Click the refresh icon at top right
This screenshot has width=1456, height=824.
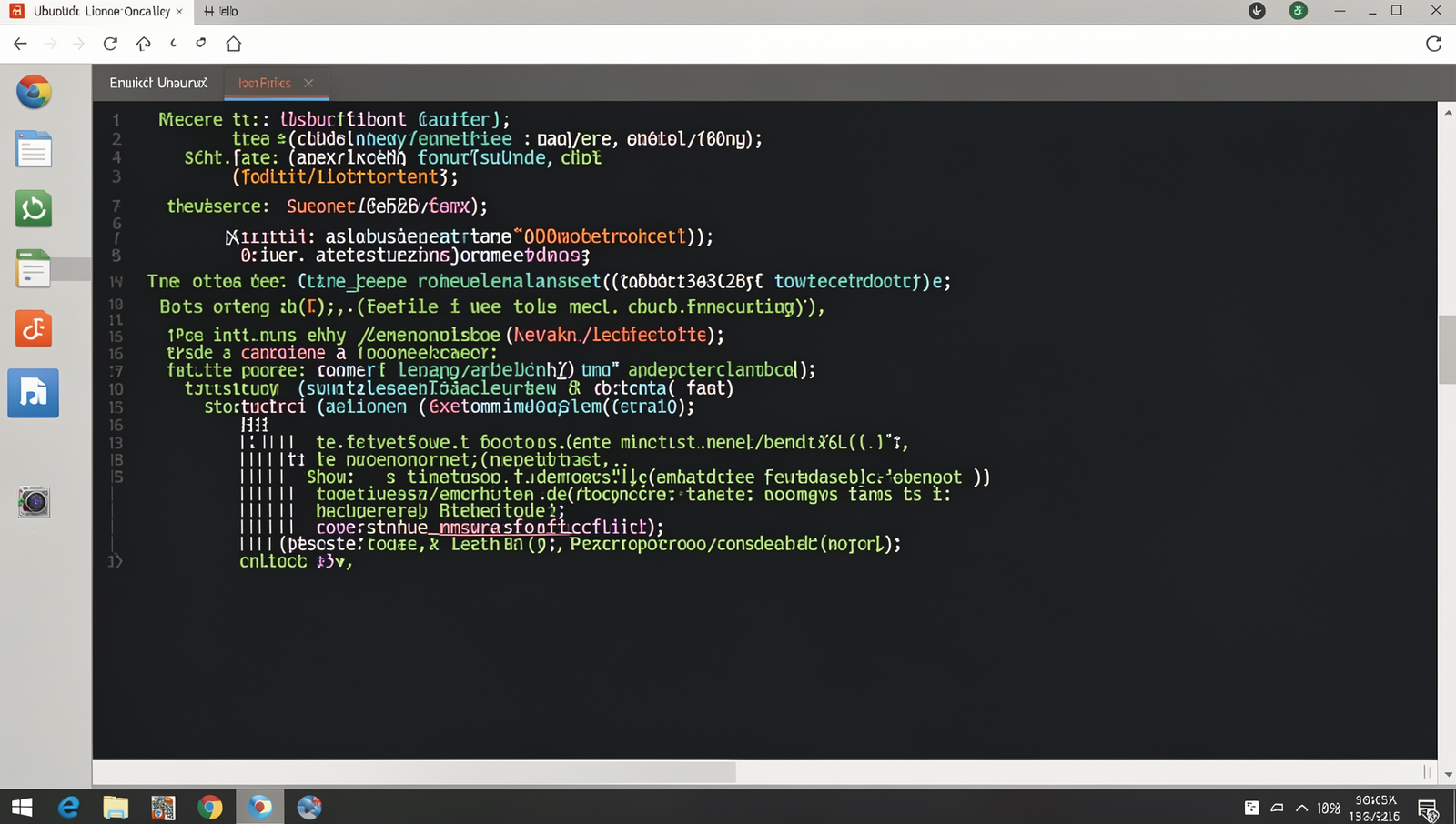tap(1433, 44)
